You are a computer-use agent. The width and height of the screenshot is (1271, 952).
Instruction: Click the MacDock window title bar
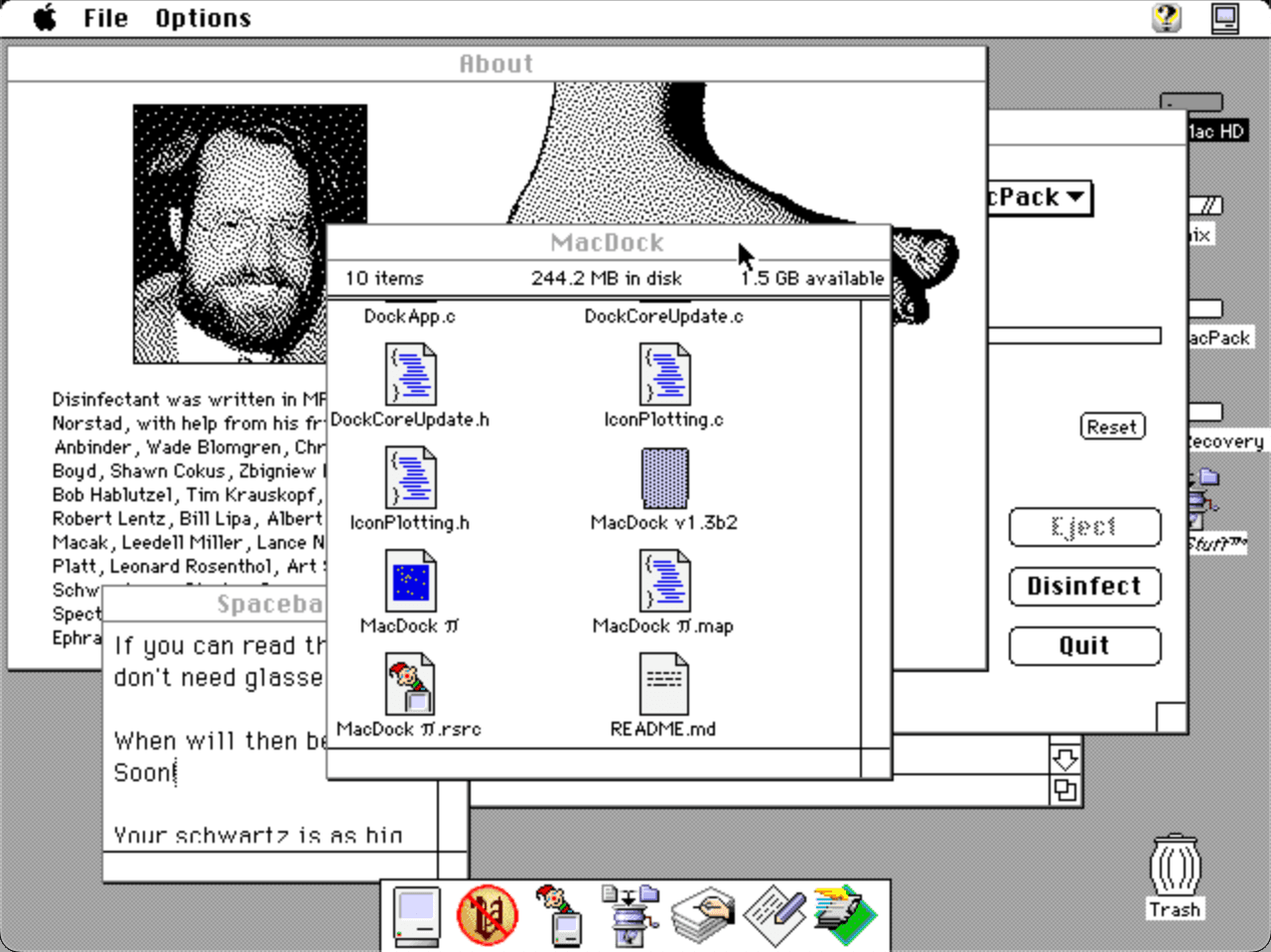[x=608, y=242]
